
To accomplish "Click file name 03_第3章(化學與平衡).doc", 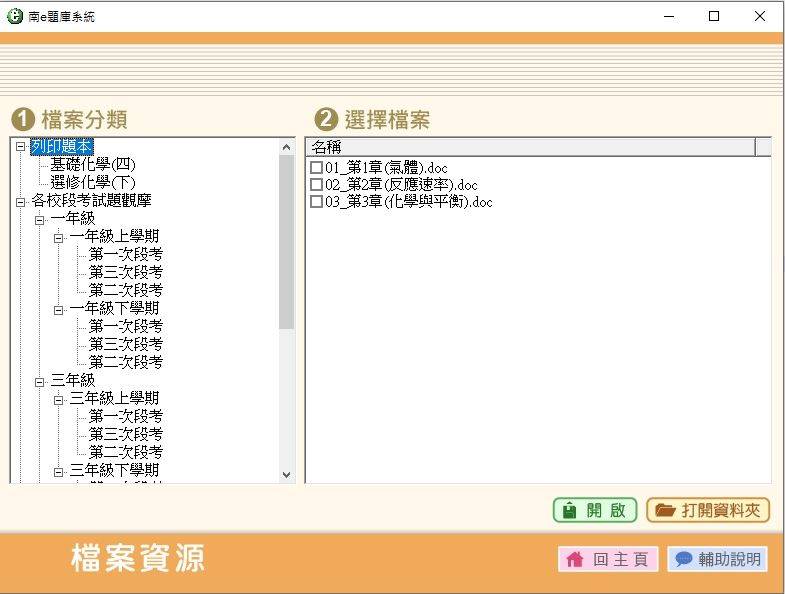I will click(409, 202).
